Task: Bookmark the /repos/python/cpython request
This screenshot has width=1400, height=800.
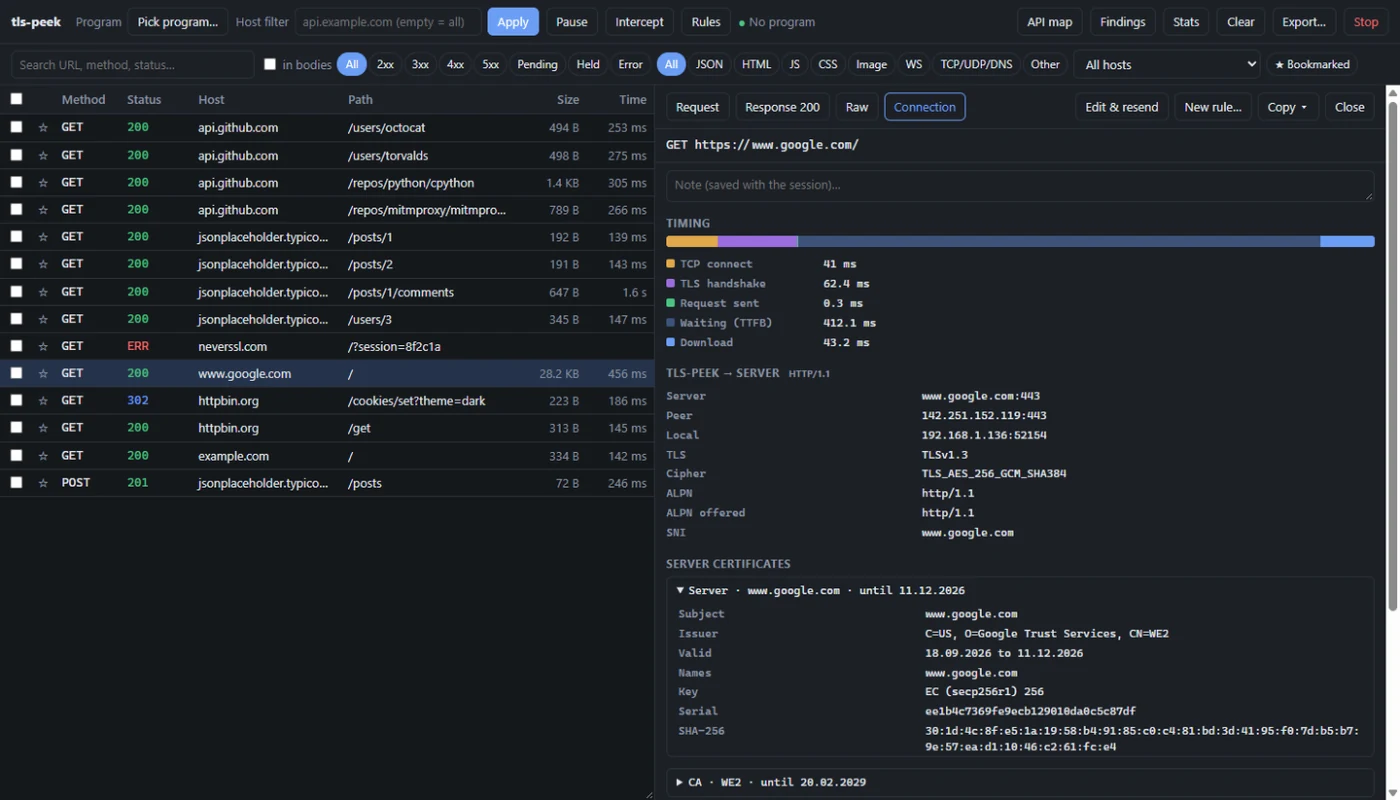Action: pyautogui.click(x=43, y=183)
